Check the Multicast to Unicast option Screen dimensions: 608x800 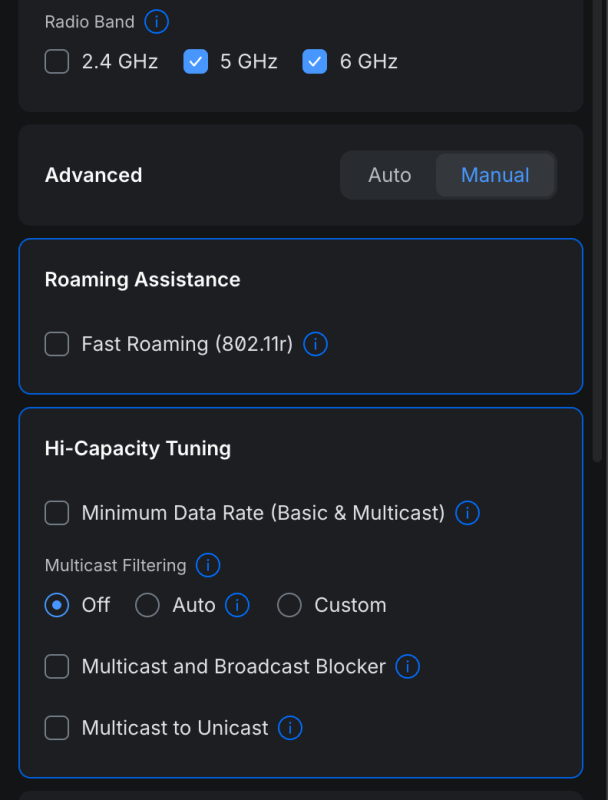coord(57,728)
